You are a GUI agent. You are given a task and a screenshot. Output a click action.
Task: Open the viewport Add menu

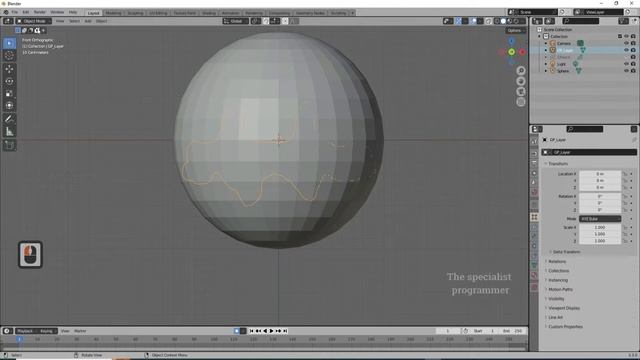[x=88, y=21]
